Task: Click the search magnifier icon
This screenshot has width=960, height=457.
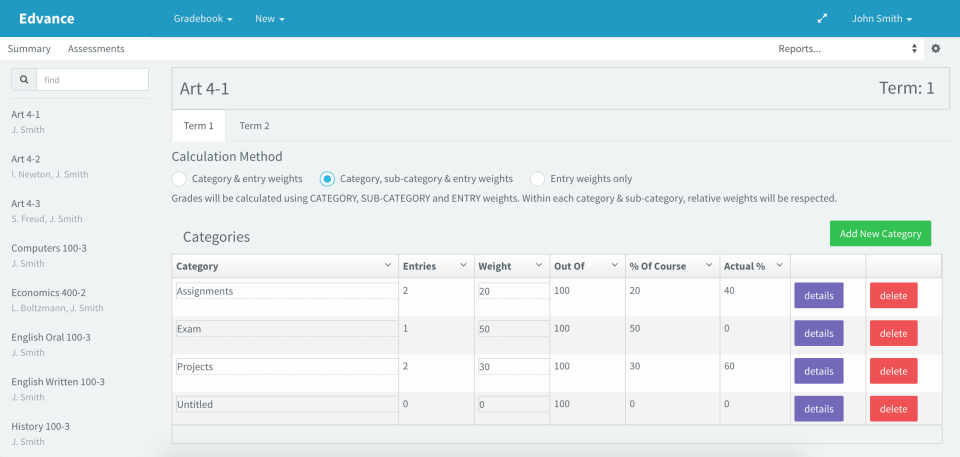Action: point(24,79)
